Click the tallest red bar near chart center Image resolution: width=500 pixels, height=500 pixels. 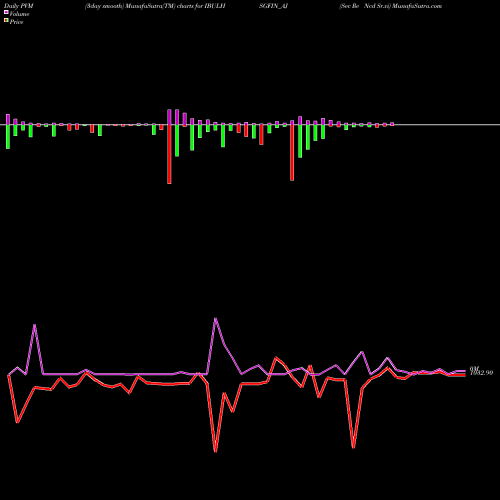coord(169,154)
